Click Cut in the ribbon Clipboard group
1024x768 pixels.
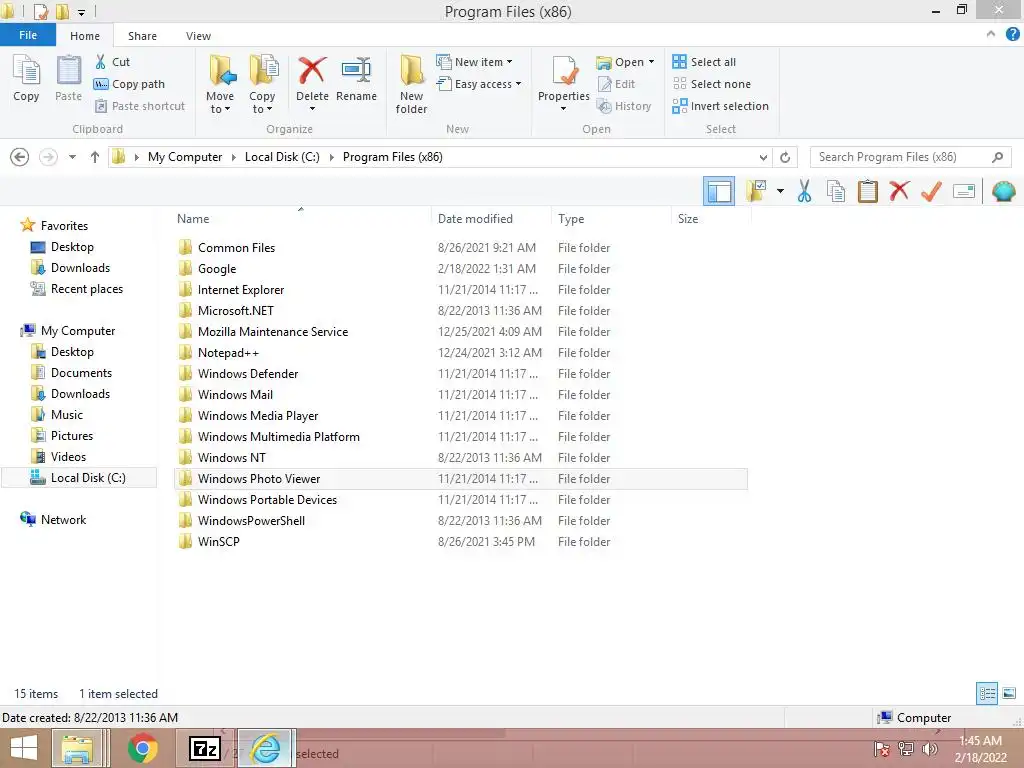tap(112, 62)
